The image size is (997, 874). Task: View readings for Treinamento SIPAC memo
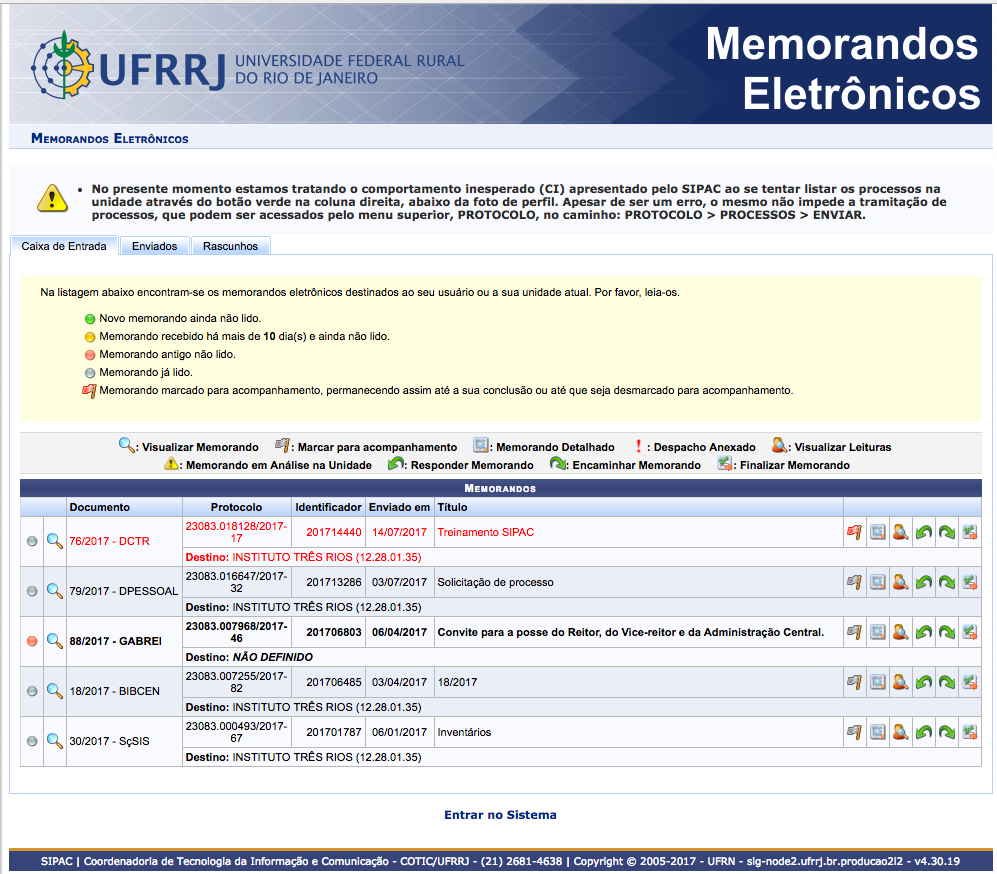coord(900,533)
